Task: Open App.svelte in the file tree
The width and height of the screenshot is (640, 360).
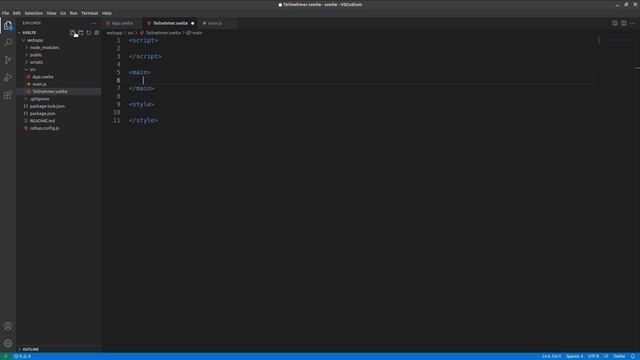Action: [43, 77]
